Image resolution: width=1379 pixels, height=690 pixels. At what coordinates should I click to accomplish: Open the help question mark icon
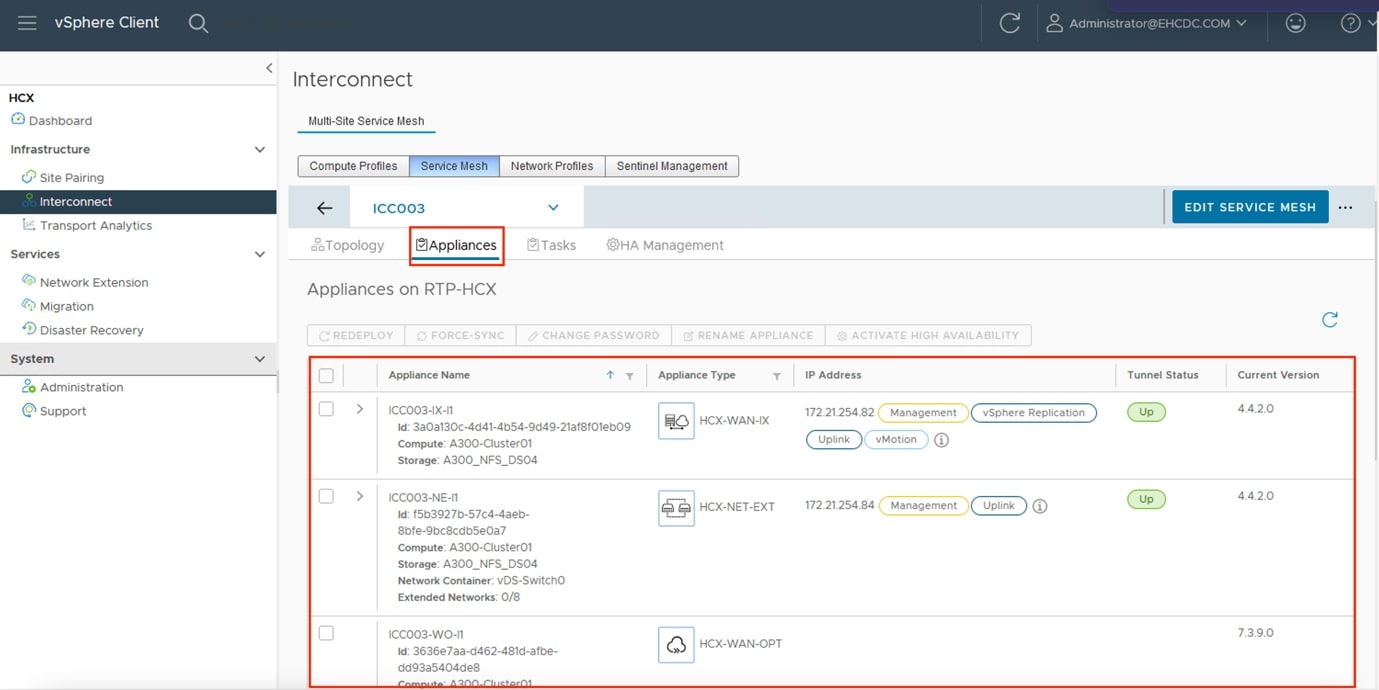point(1350,23)
